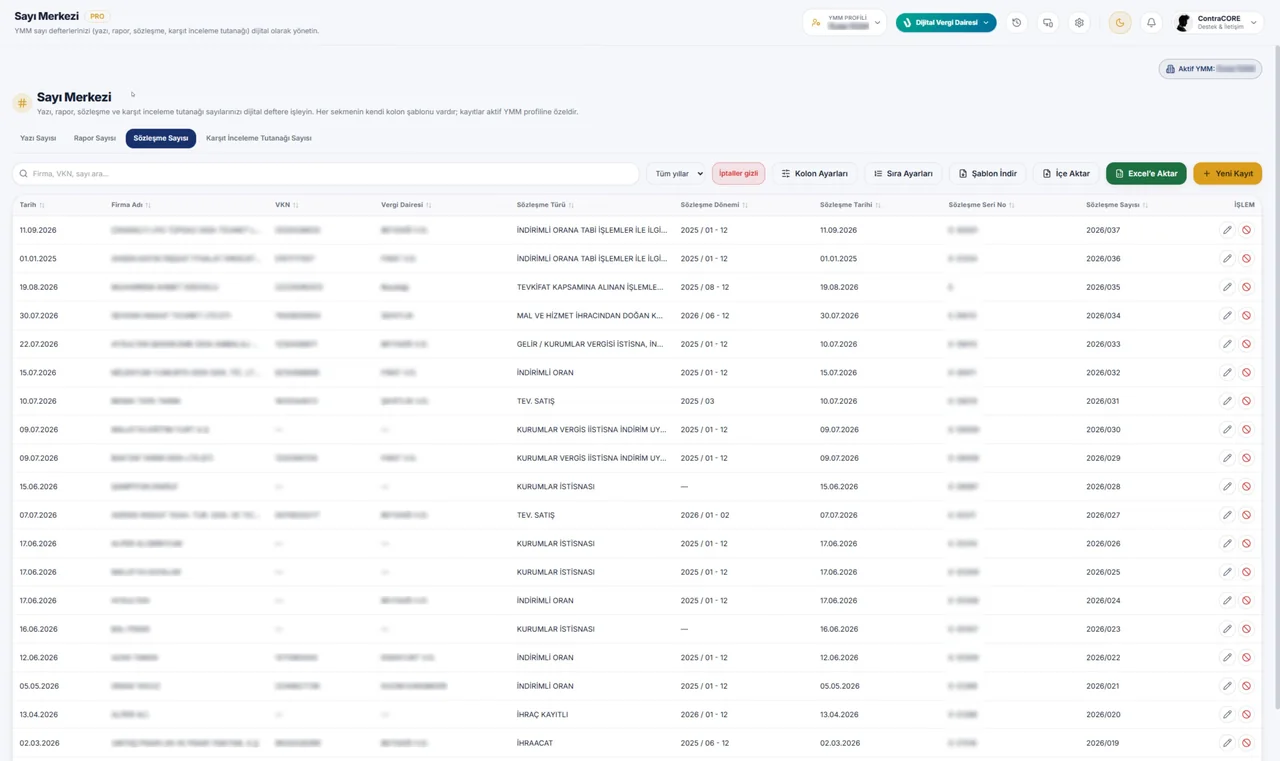
Task: Switch to the Yazı Sayısı tab
Action: click(38, 138)
